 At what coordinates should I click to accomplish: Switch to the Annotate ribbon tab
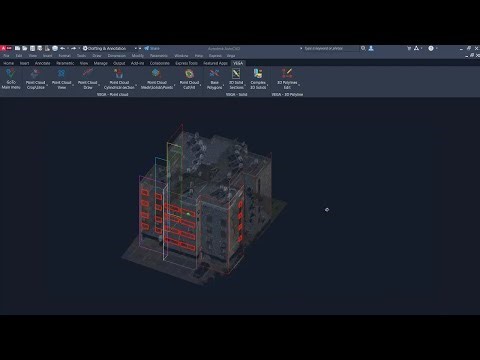pyautogui.click(x=43, y=63)
